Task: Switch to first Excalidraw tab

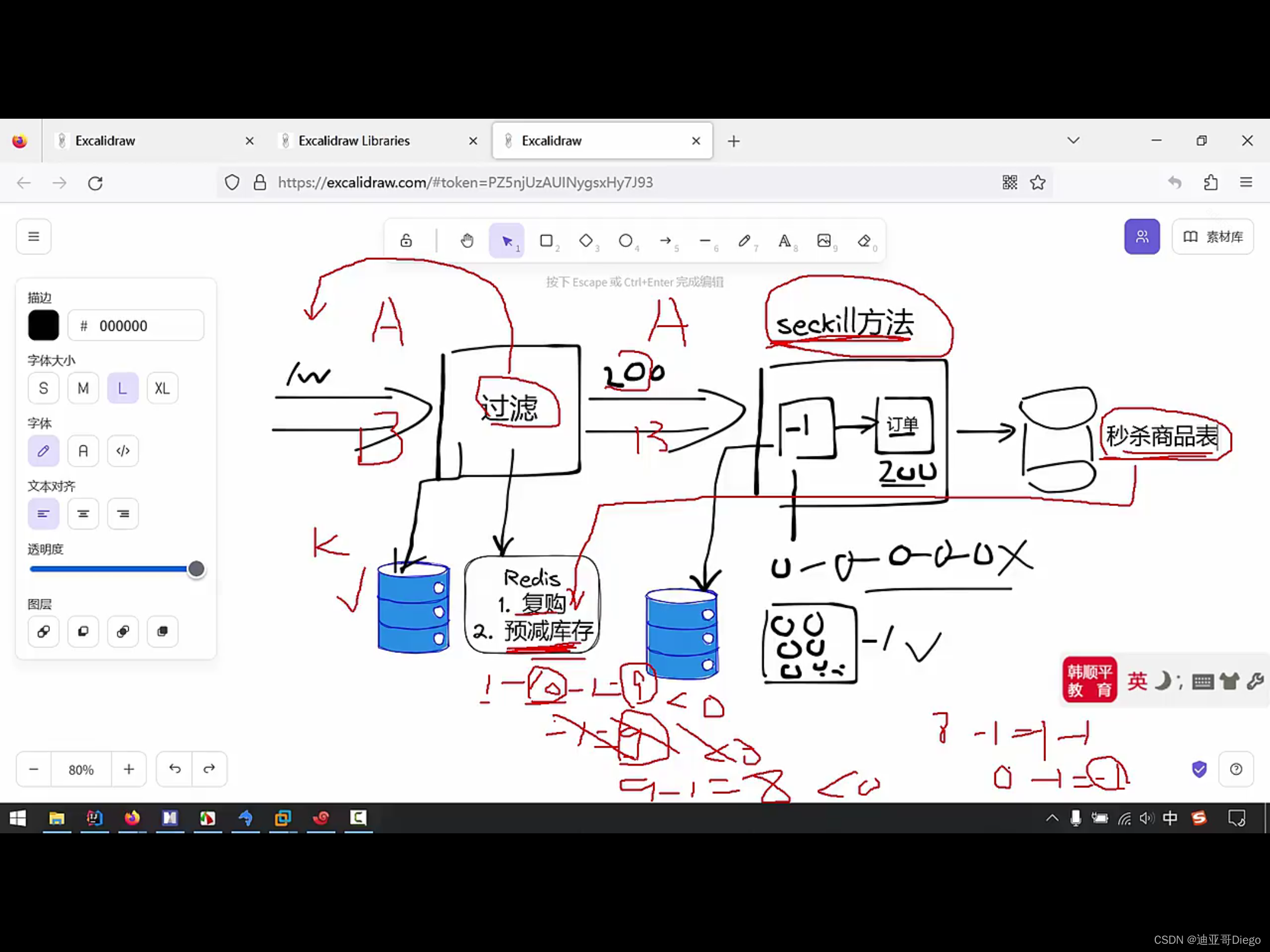Action: [x=153, y=141]
